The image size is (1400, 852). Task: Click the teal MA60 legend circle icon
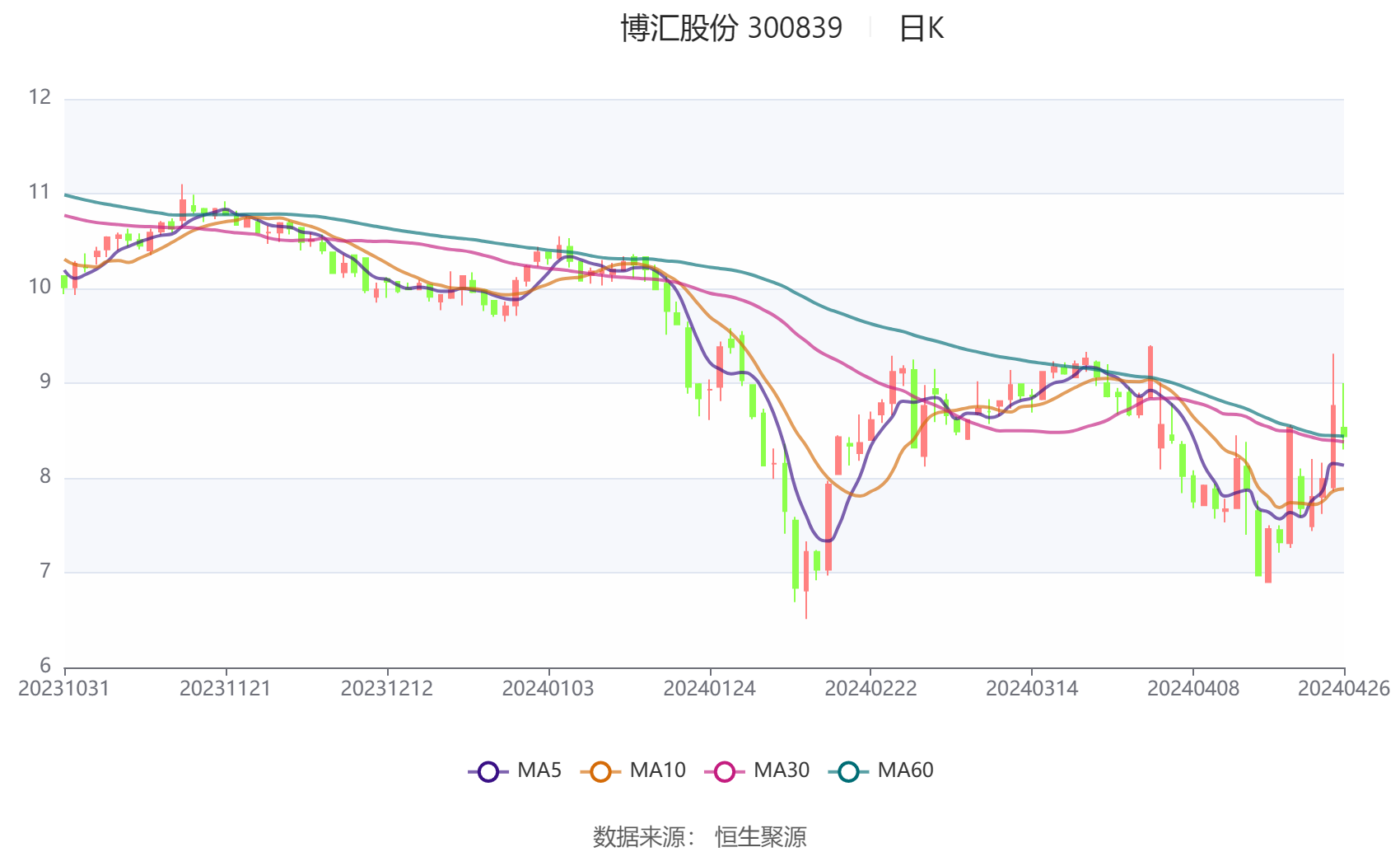(x=849, y=771)
